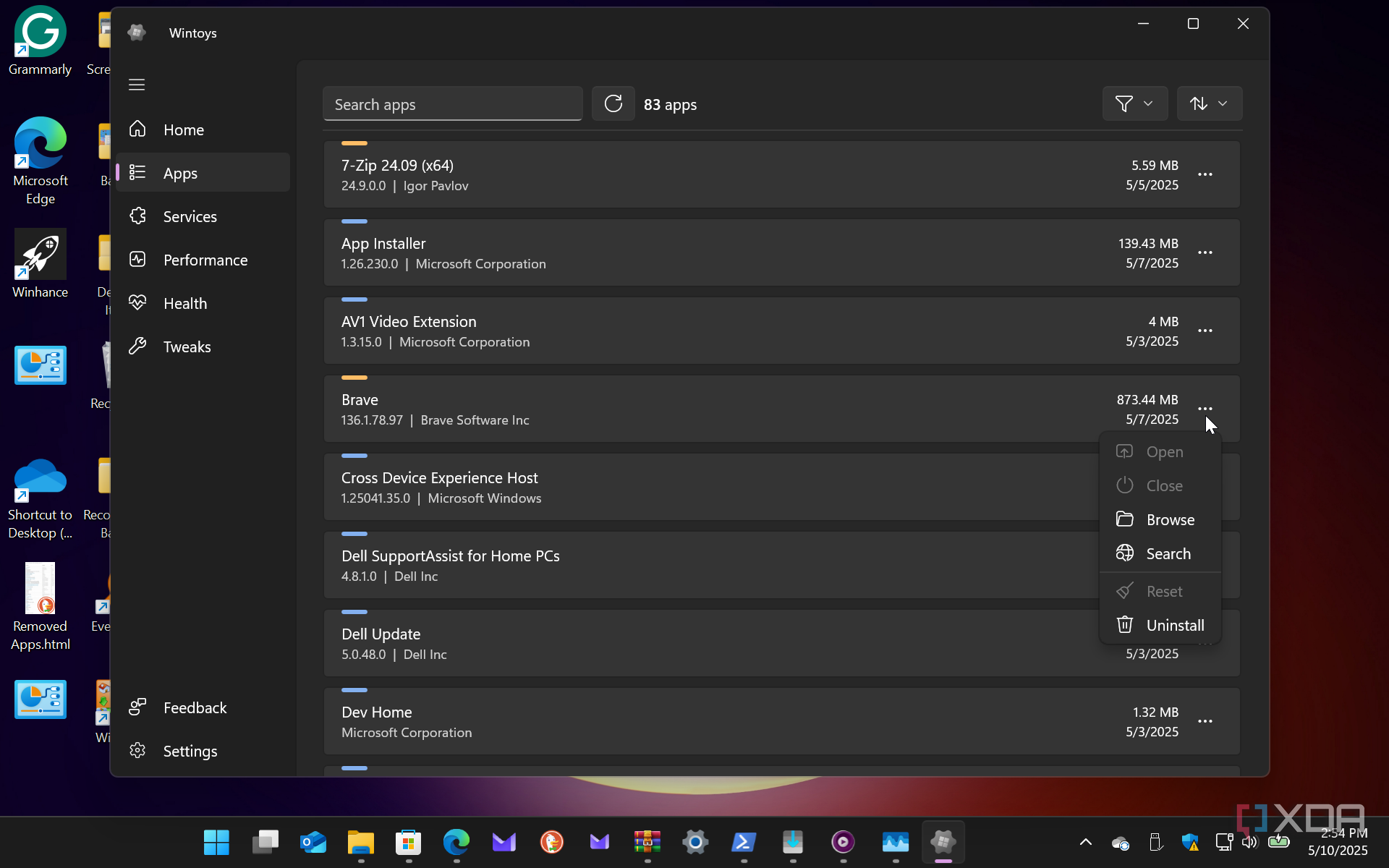Open File Explorer from the taskbar
This screenshot has height=868, width=1389.
click(360, 842)
